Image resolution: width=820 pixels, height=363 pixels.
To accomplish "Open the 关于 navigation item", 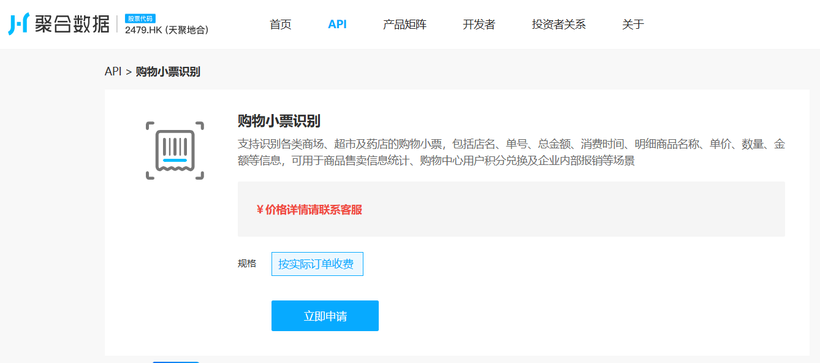I will click(633, 24).
